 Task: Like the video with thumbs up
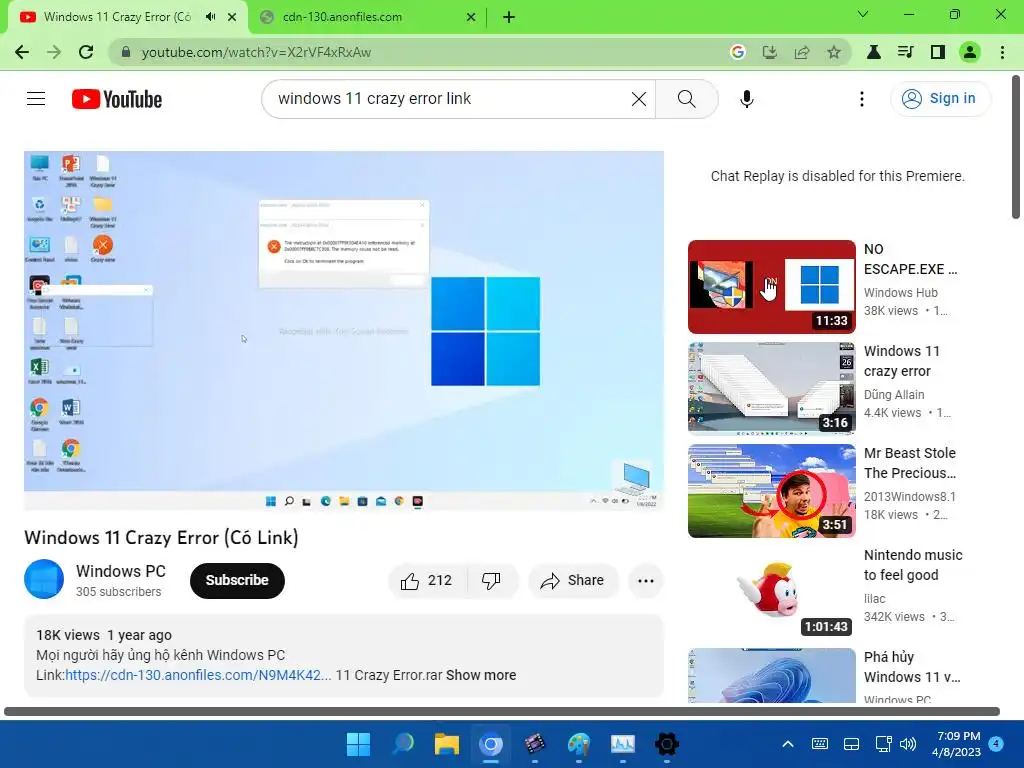428,581
